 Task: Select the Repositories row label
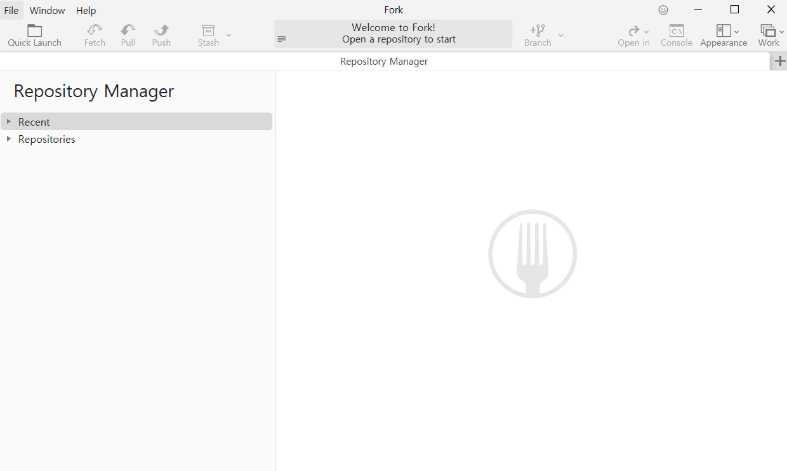[x=47, y=139]
